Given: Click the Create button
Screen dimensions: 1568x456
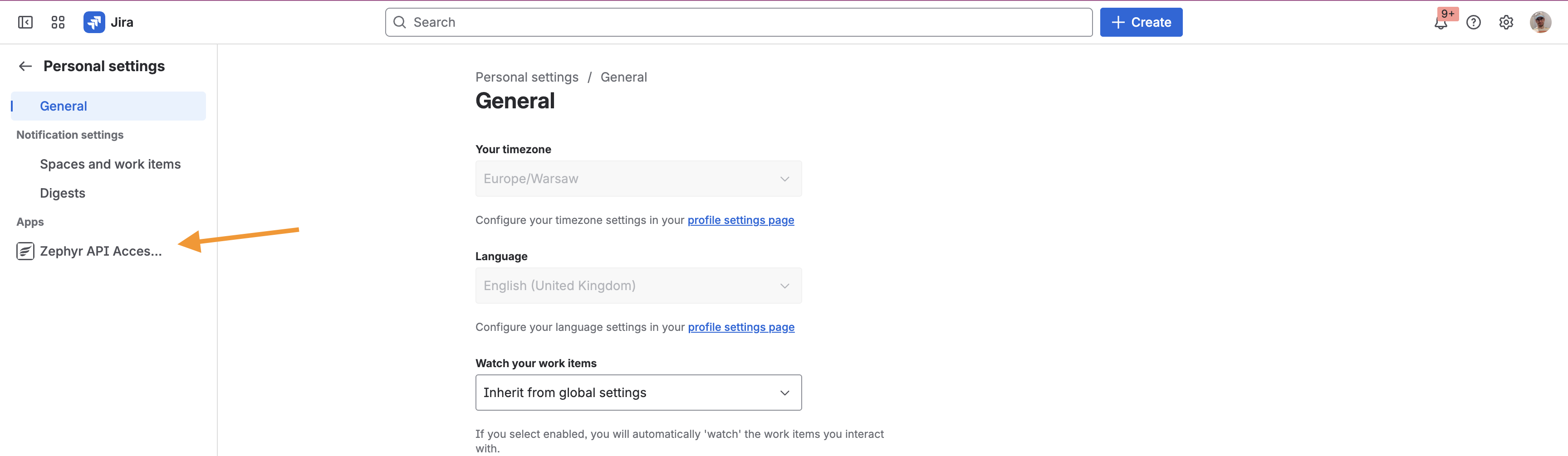Looking at the screenshot, I should (1141, 23).
